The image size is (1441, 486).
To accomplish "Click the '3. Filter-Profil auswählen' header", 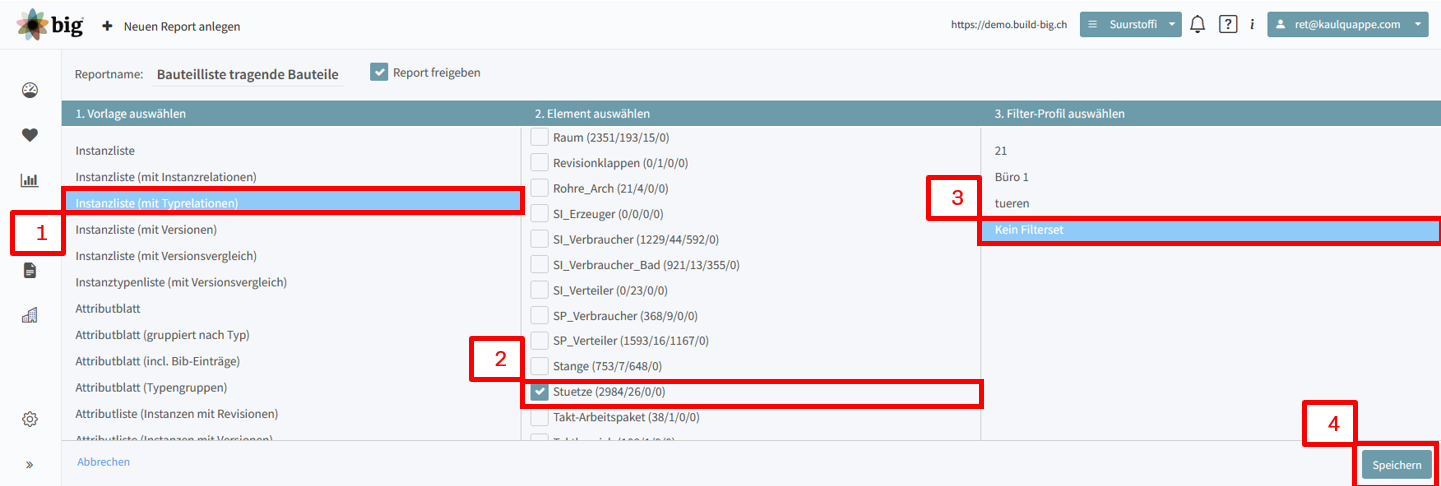I will [1060, 113].
